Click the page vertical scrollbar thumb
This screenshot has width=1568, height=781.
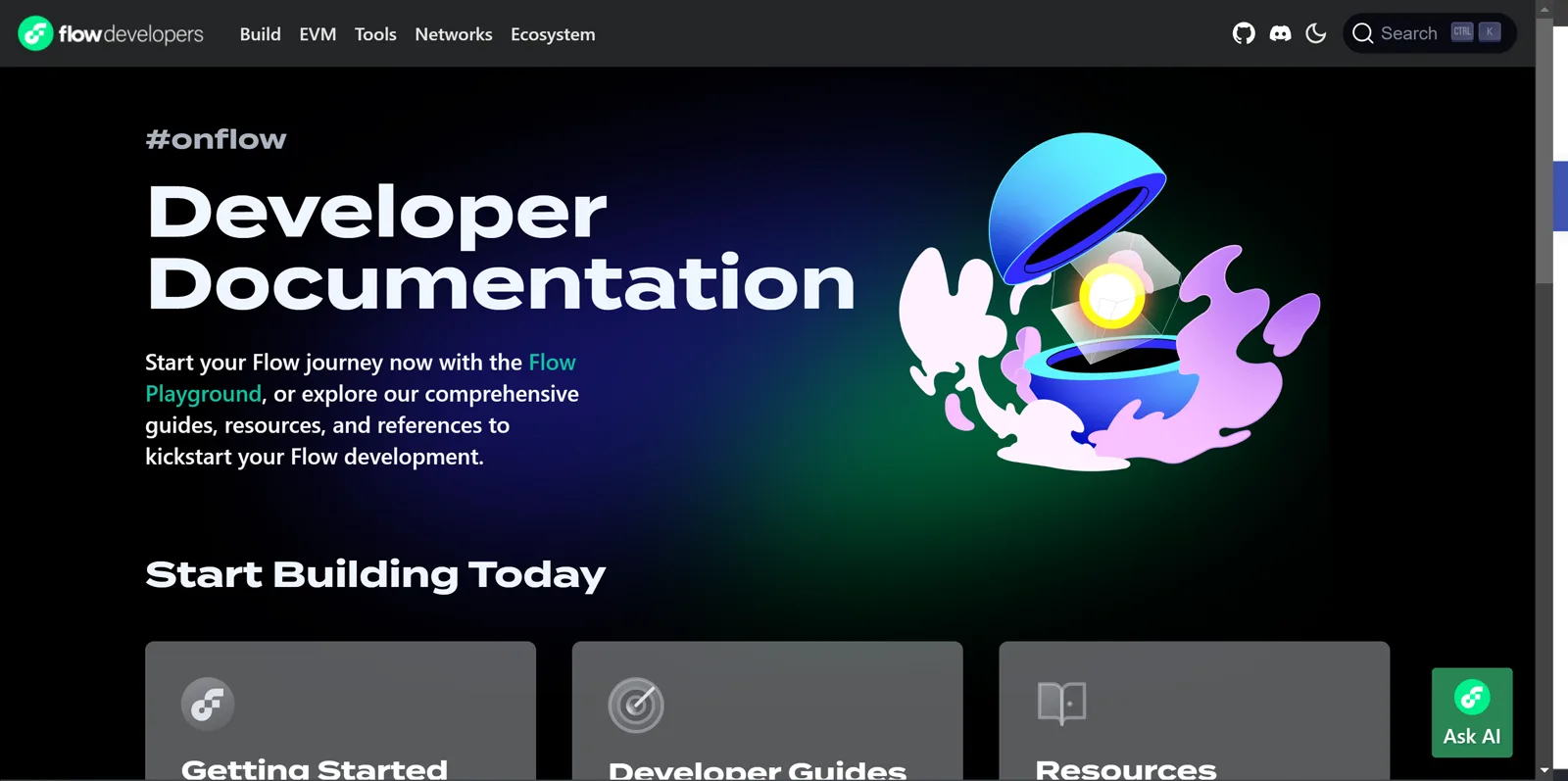(1544, 151)
